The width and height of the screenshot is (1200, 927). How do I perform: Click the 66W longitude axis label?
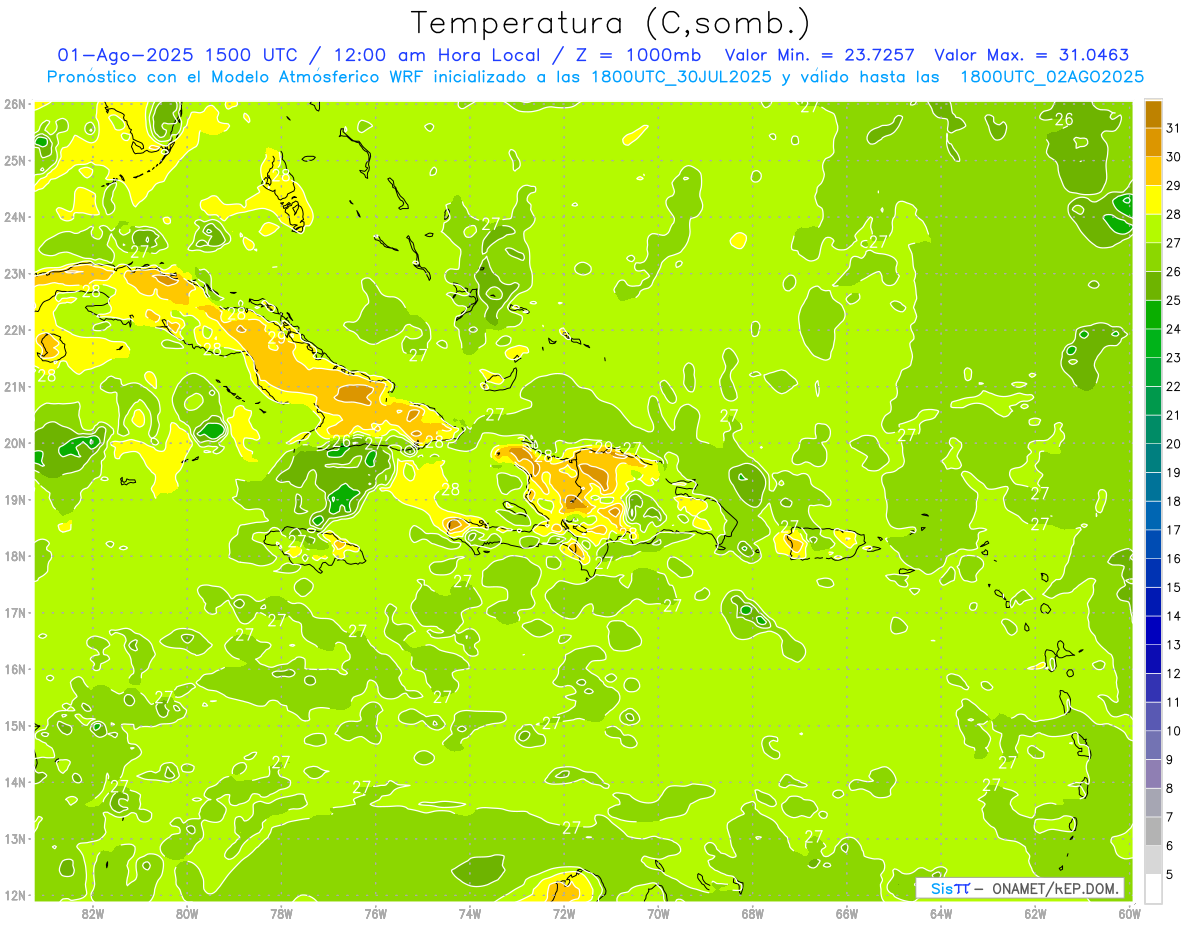tap(847, 913)
